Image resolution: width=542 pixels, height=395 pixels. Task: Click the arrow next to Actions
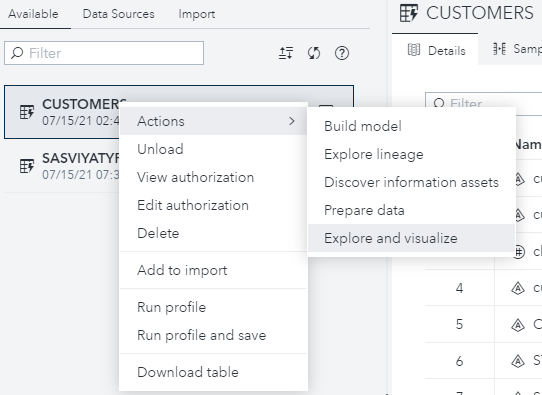pos(292,121)
